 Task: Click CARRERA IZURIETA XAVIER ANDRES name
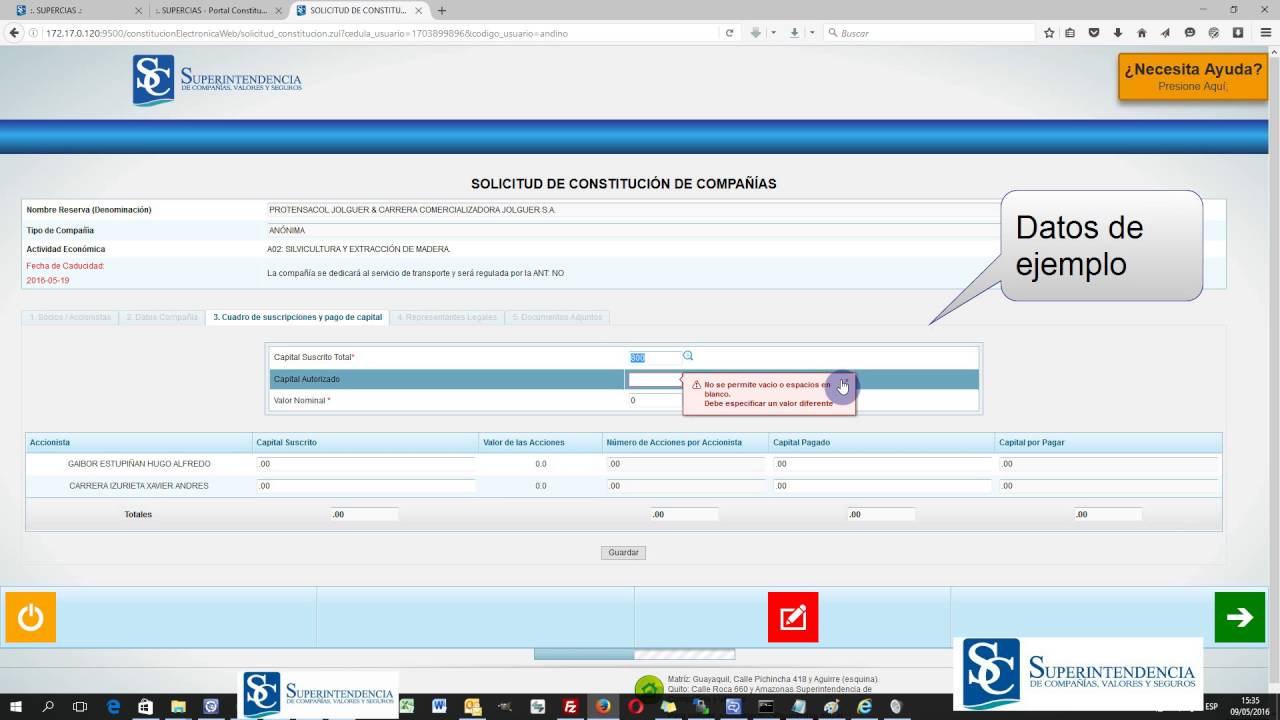pyautogui.click(x=139, y=486)
